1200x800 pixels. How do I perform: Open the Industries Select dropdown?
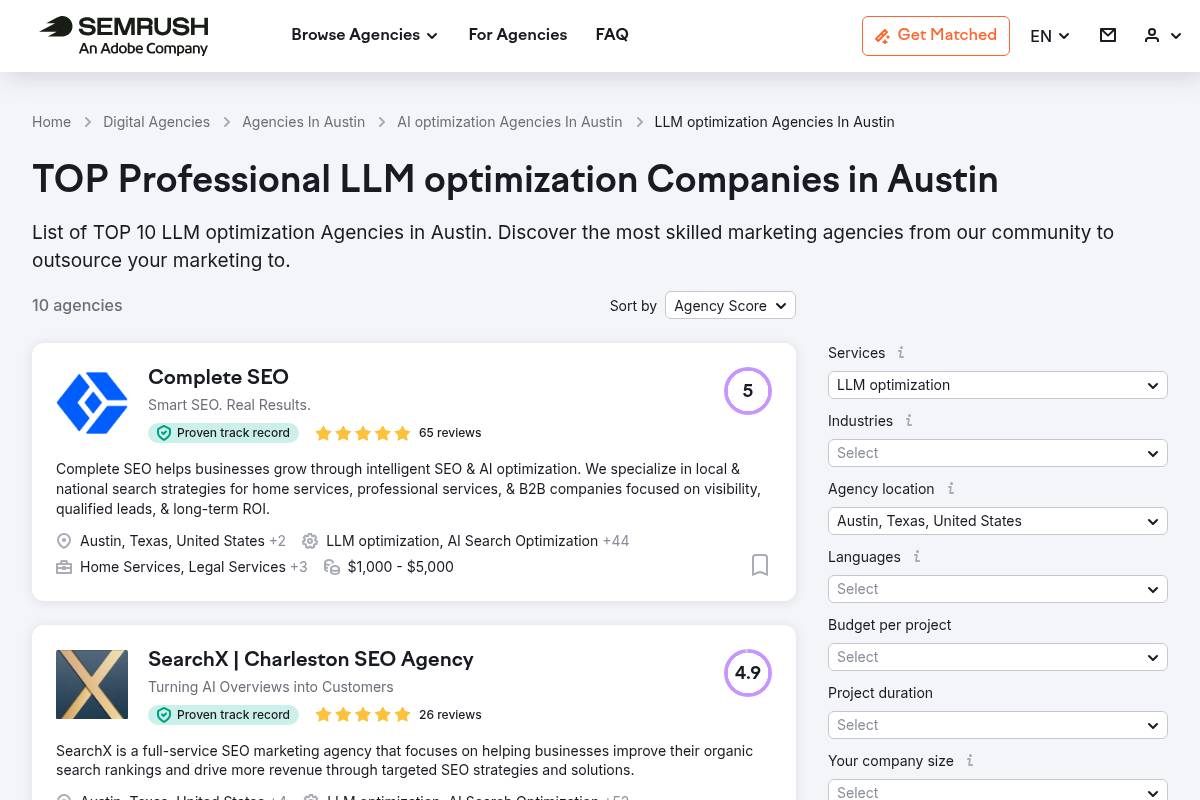(998, 453)
